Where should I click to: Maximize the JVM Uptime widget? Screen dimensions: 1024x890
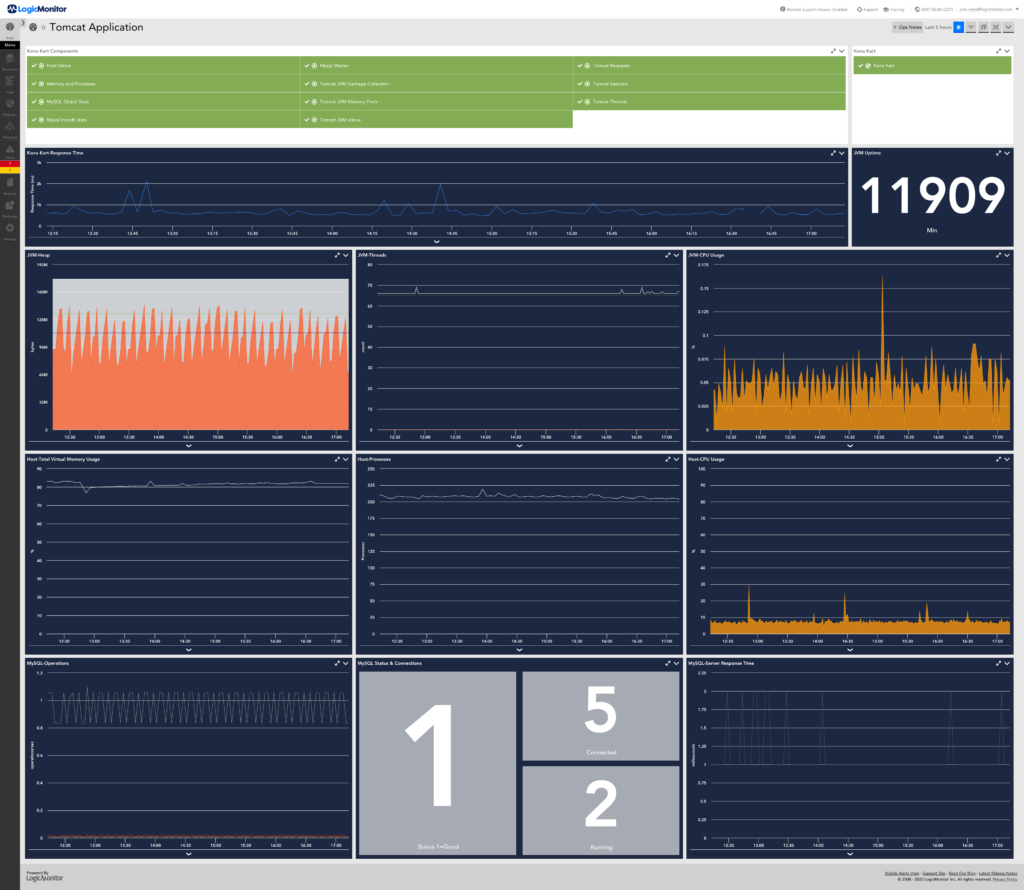tap(999, 153)
